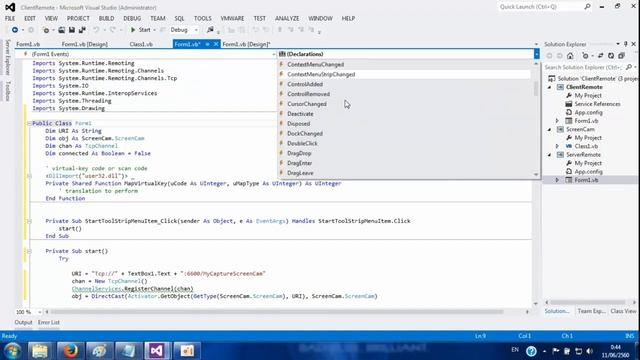Open the DEBUG menu
The width and height of the screenshot is (640, 360).
point(132,18)
